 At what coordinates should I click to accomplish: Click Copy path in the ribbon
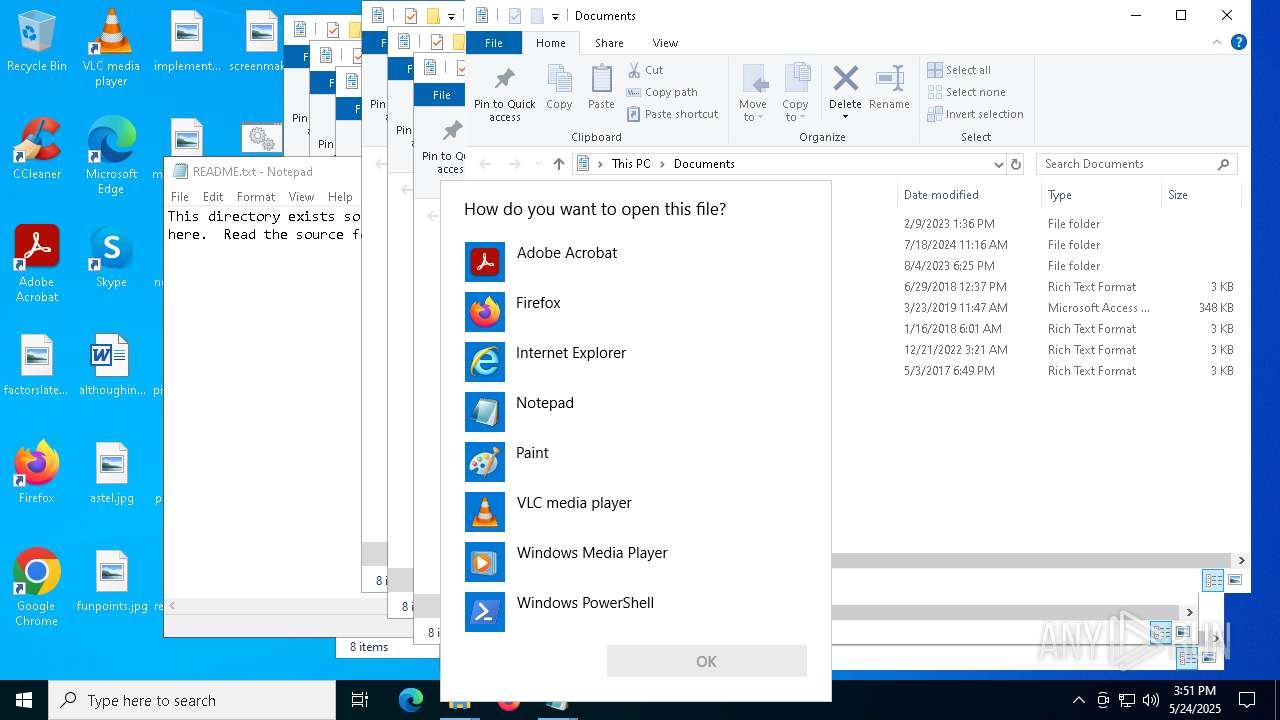[x=662, y=92]
